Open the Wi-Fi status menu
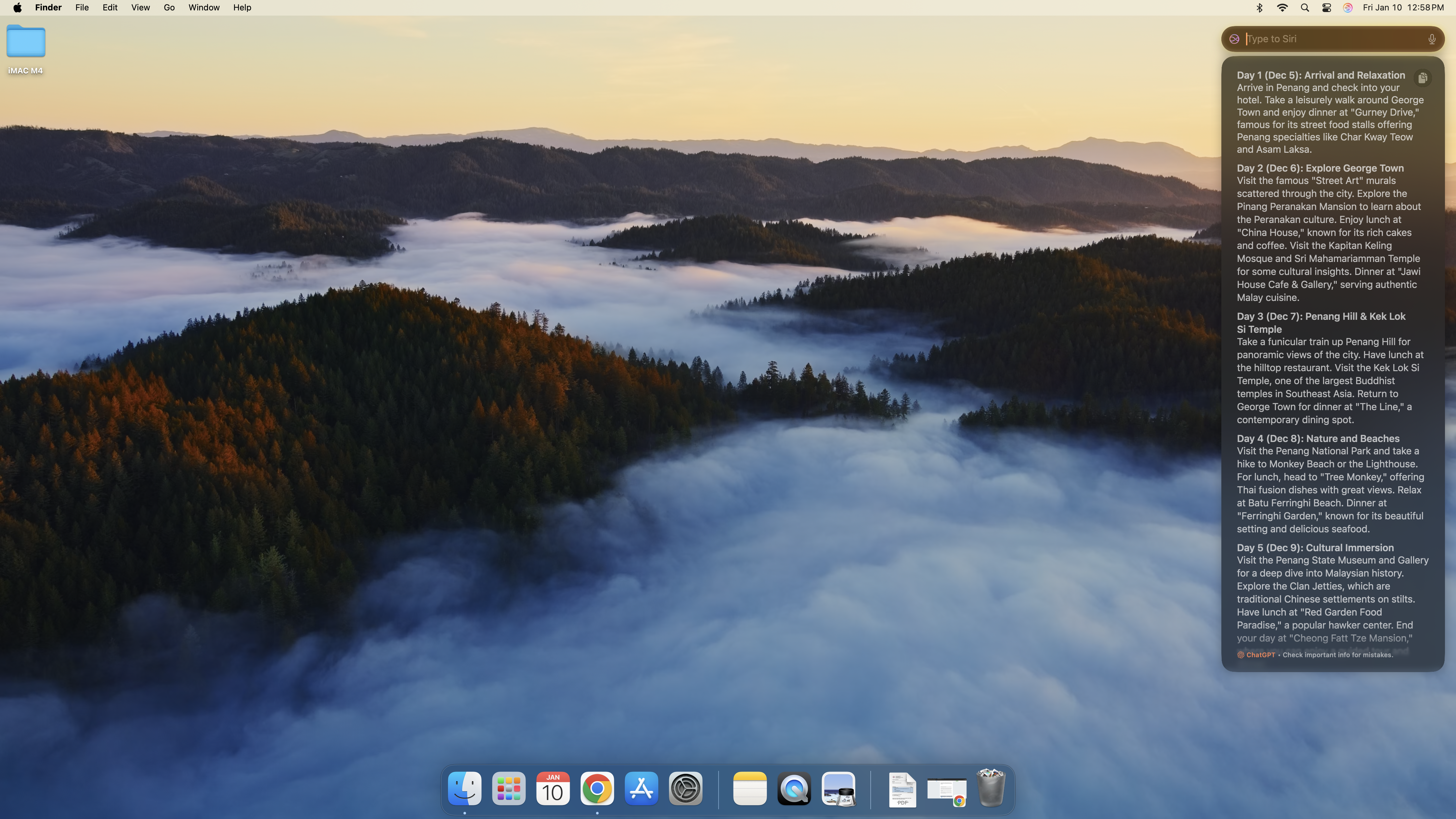The image size is (1456, 819). click(1282, 7)
